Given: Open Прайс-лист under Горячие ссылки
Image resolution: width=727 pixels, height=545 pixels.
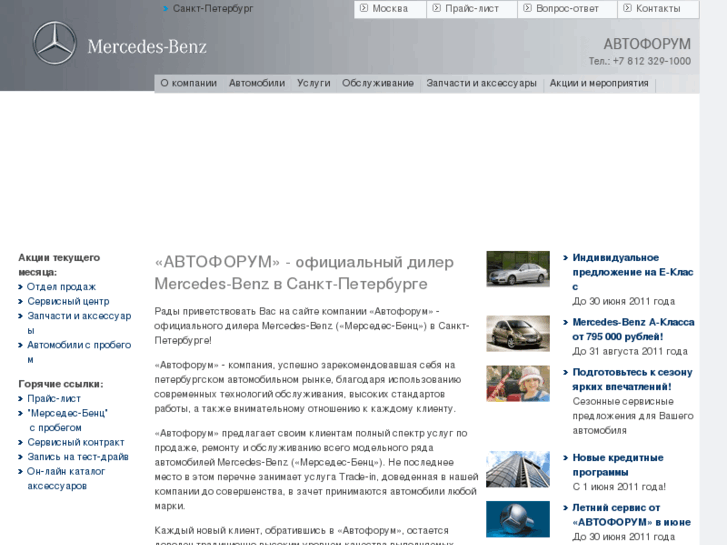Looking at the screenshot, I should [x=54, y=398].
